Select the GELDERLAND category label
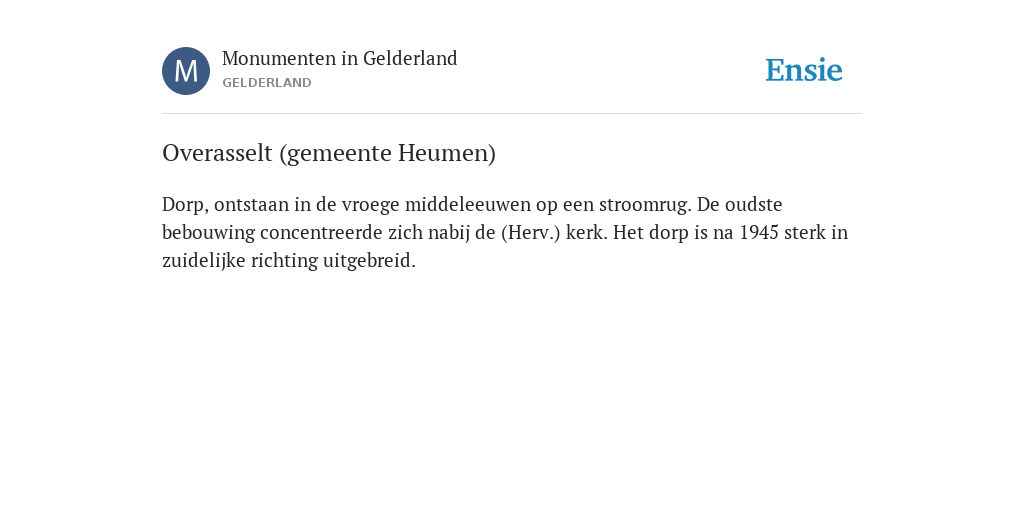Screen dimensions: 1024x512 point(266,83)
